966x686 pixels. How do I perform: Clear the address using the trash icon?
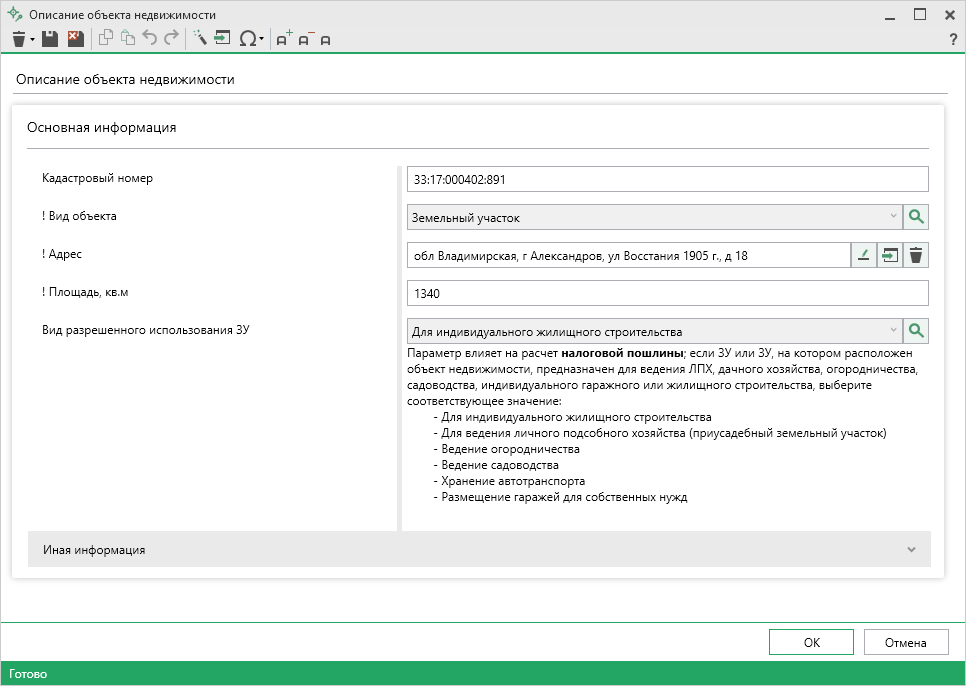pyautogui.click(x=916, y=256)
